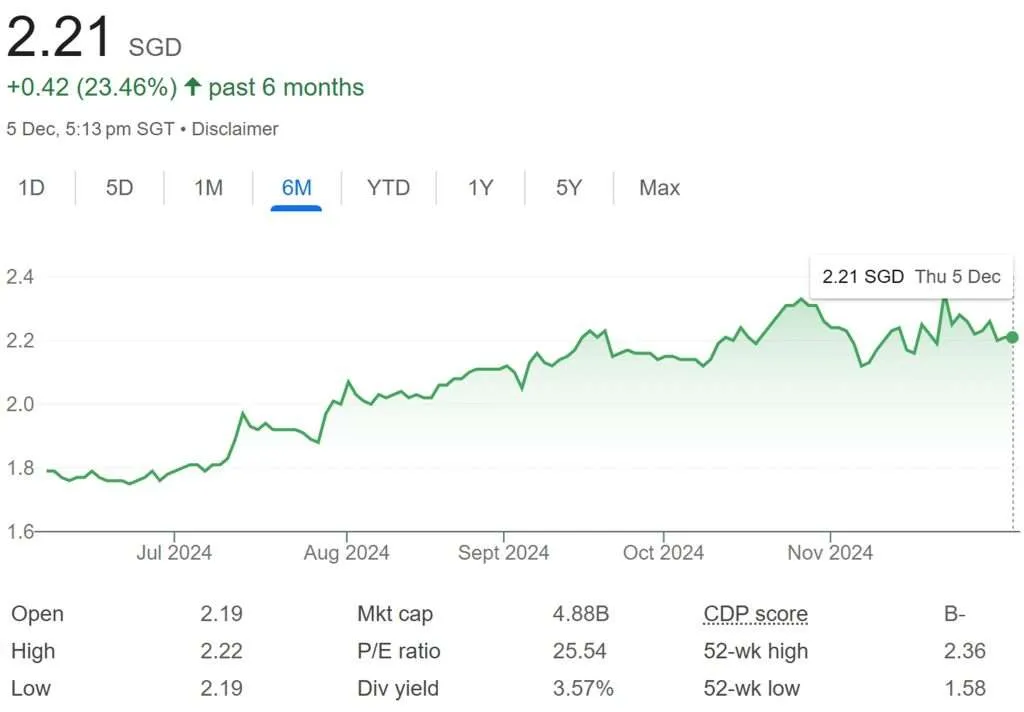
Task: Select the Max time range
Action: [x=659, y=188]
